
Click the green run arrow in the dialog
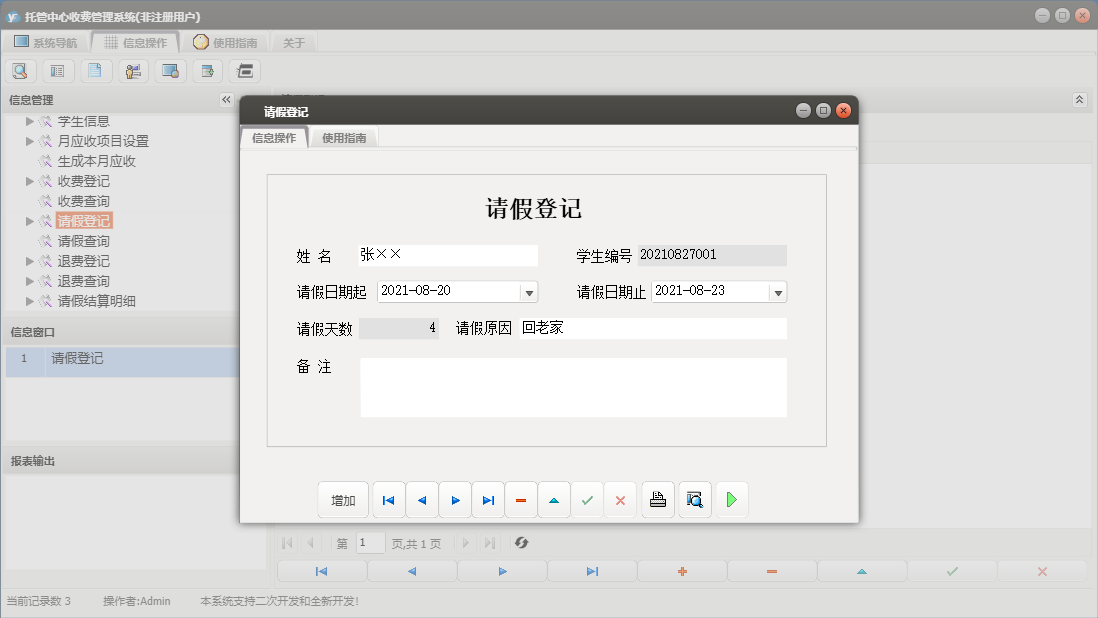tap(731, 499)
